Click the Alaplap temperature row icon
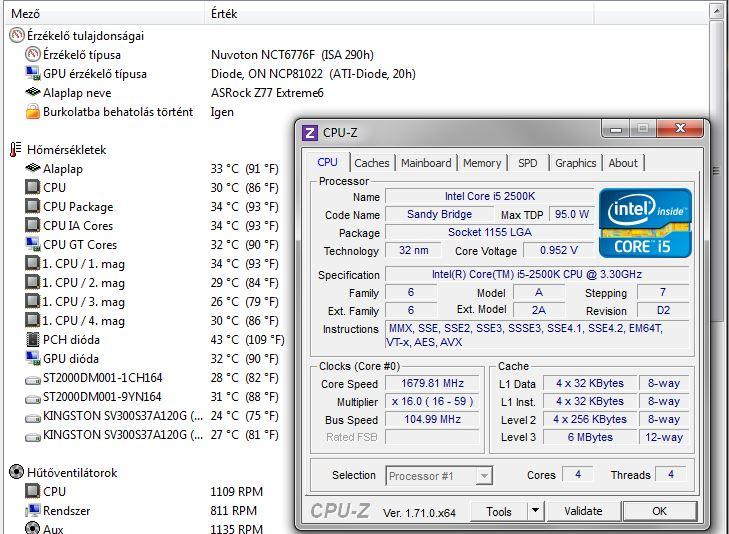Viewport: 729px width, 534px height. pos(33,168)
